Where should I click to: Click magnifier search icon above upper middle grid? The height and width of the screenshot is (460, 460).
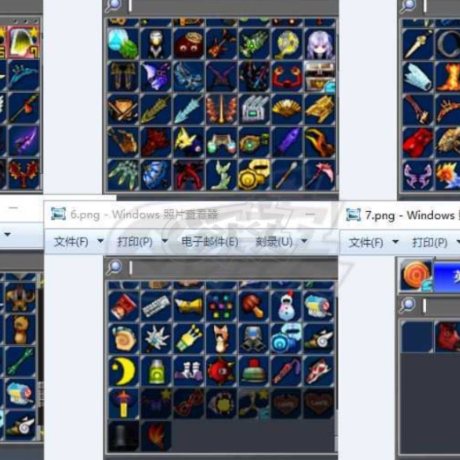pos(113,6)
